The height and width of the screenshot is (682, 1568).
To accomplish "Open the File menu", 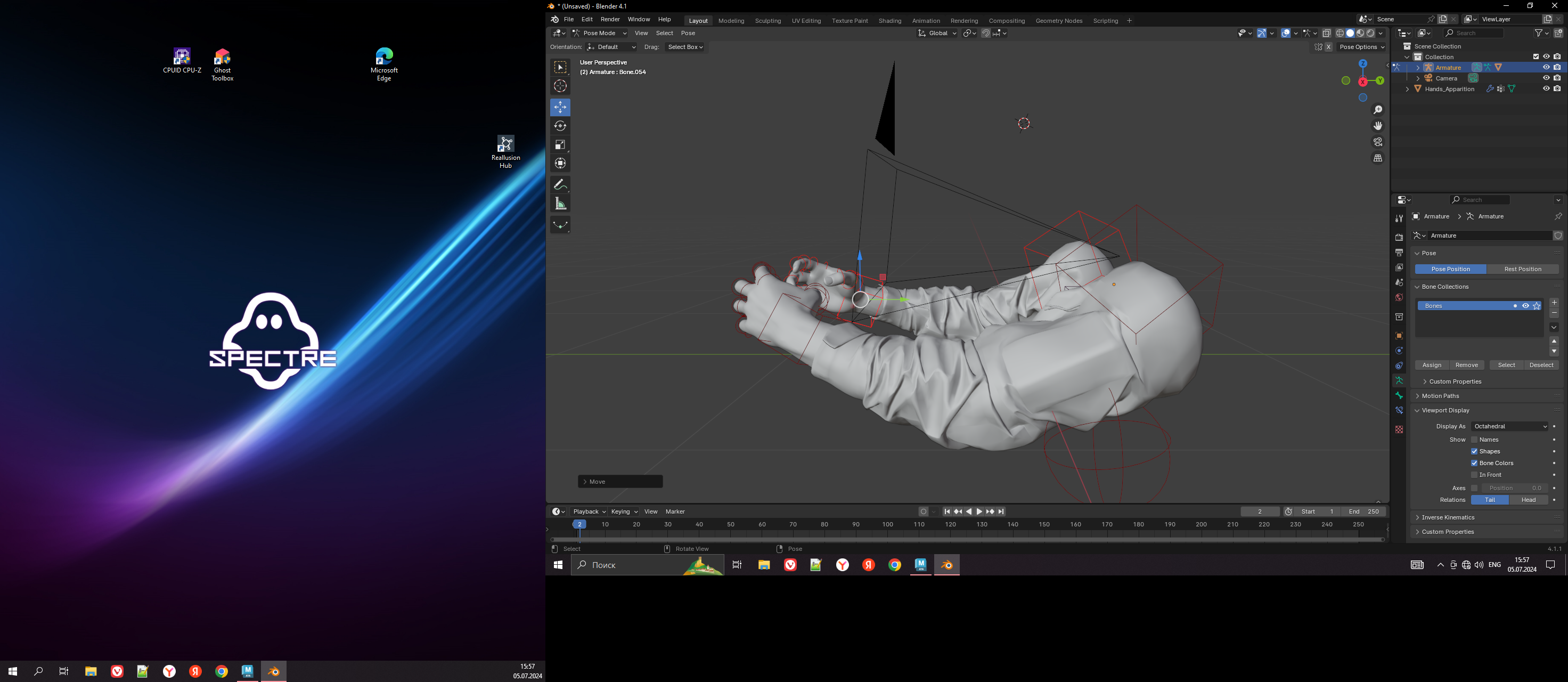I will tap(568, 20).
